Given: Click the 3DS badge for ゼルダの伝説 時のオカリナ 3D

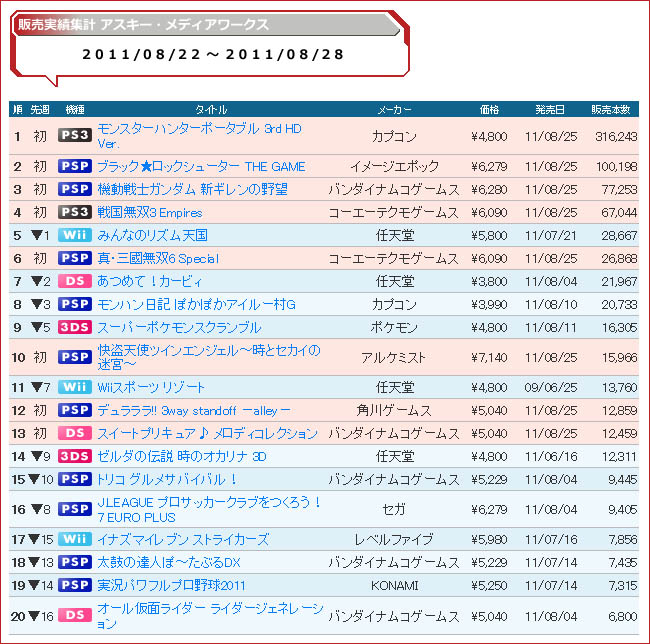Looking at the screenshot, I should (x=75, y=456).
